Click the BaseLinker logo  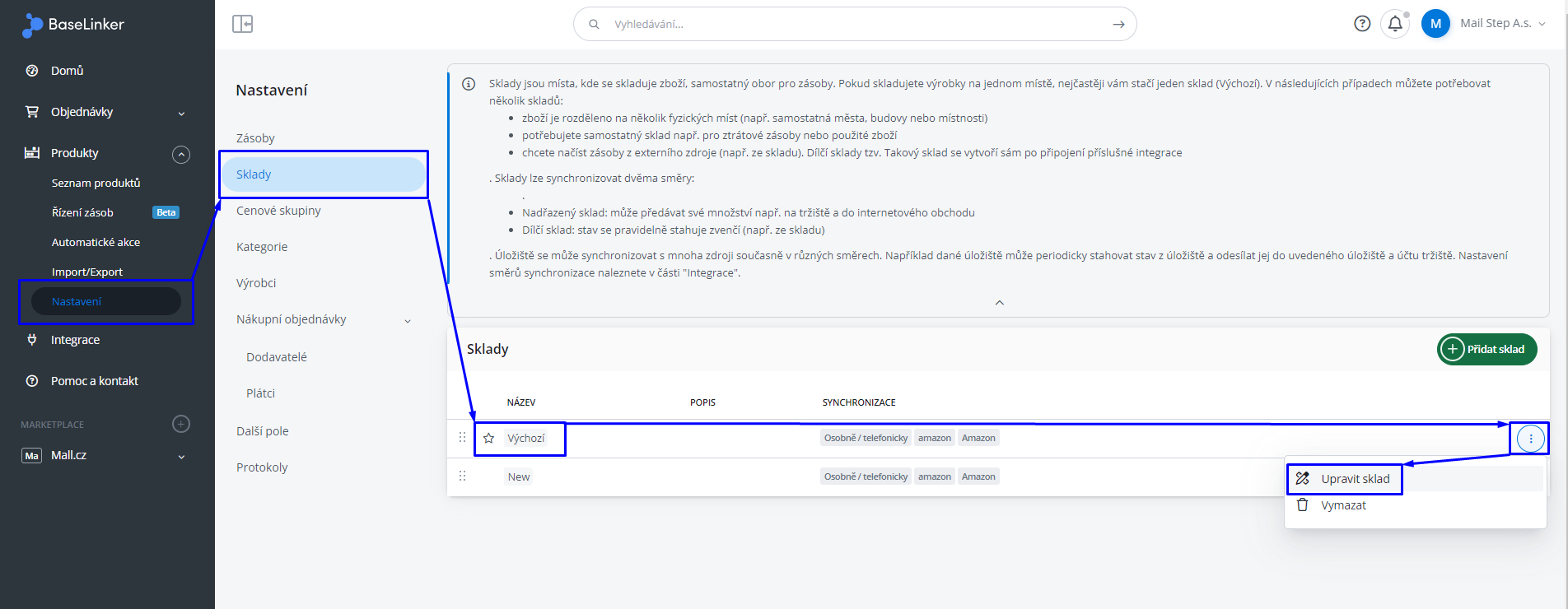click(x=73, y=25)
